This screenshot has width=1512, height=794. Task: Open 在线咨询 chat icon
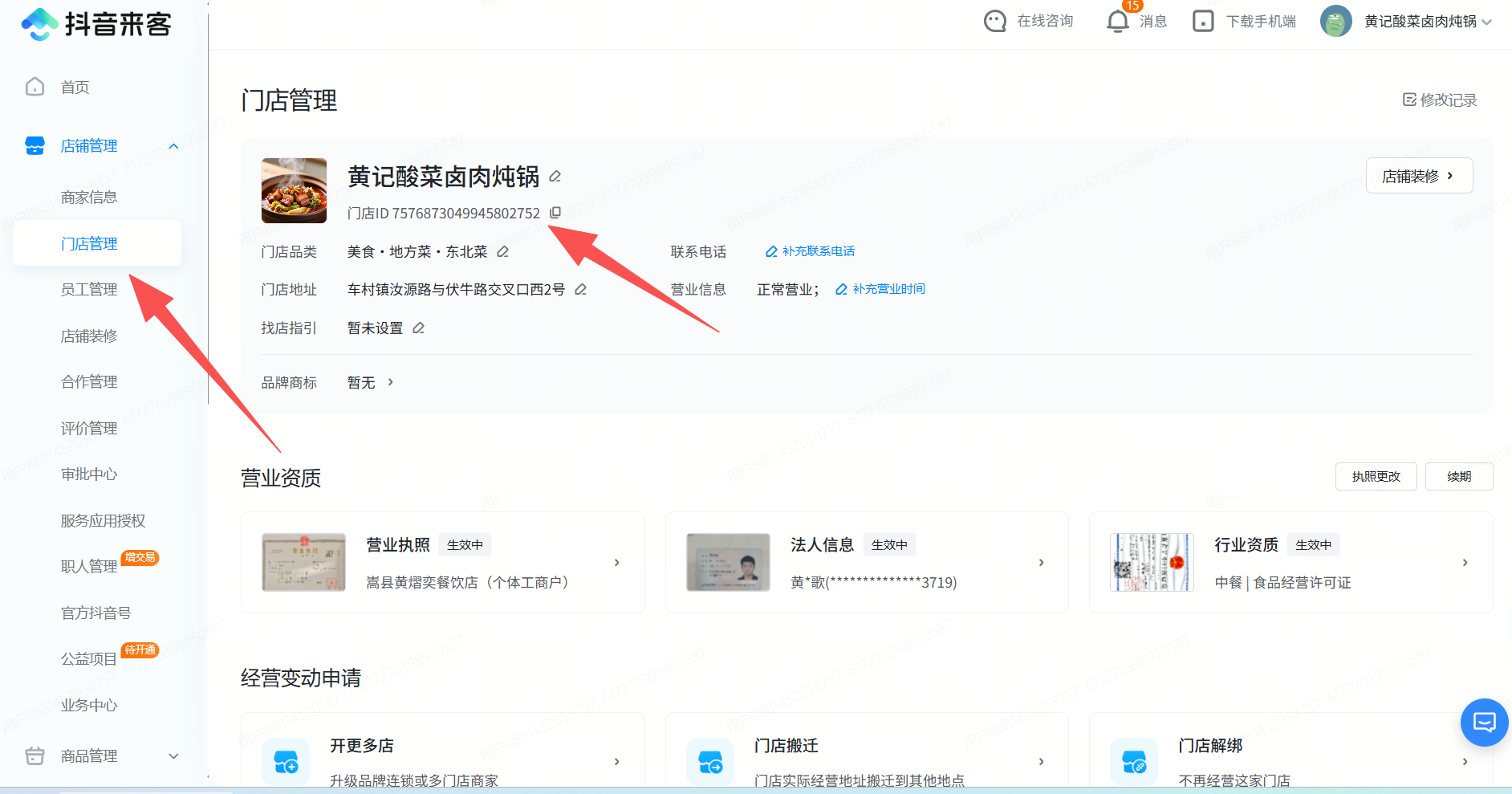coord(995,21)
